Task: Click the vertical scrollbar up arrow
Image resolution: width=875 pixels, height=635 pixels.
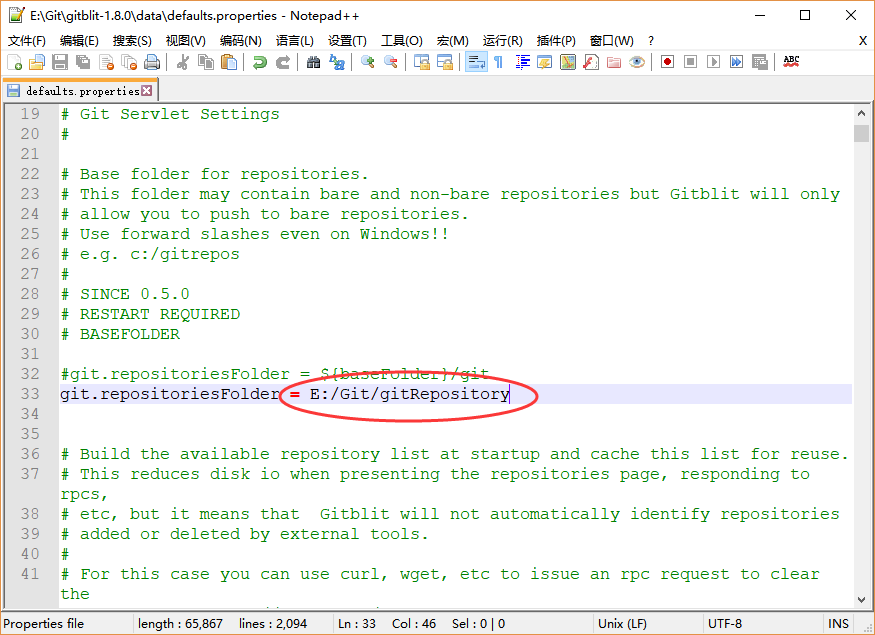Action: [861, 113]
